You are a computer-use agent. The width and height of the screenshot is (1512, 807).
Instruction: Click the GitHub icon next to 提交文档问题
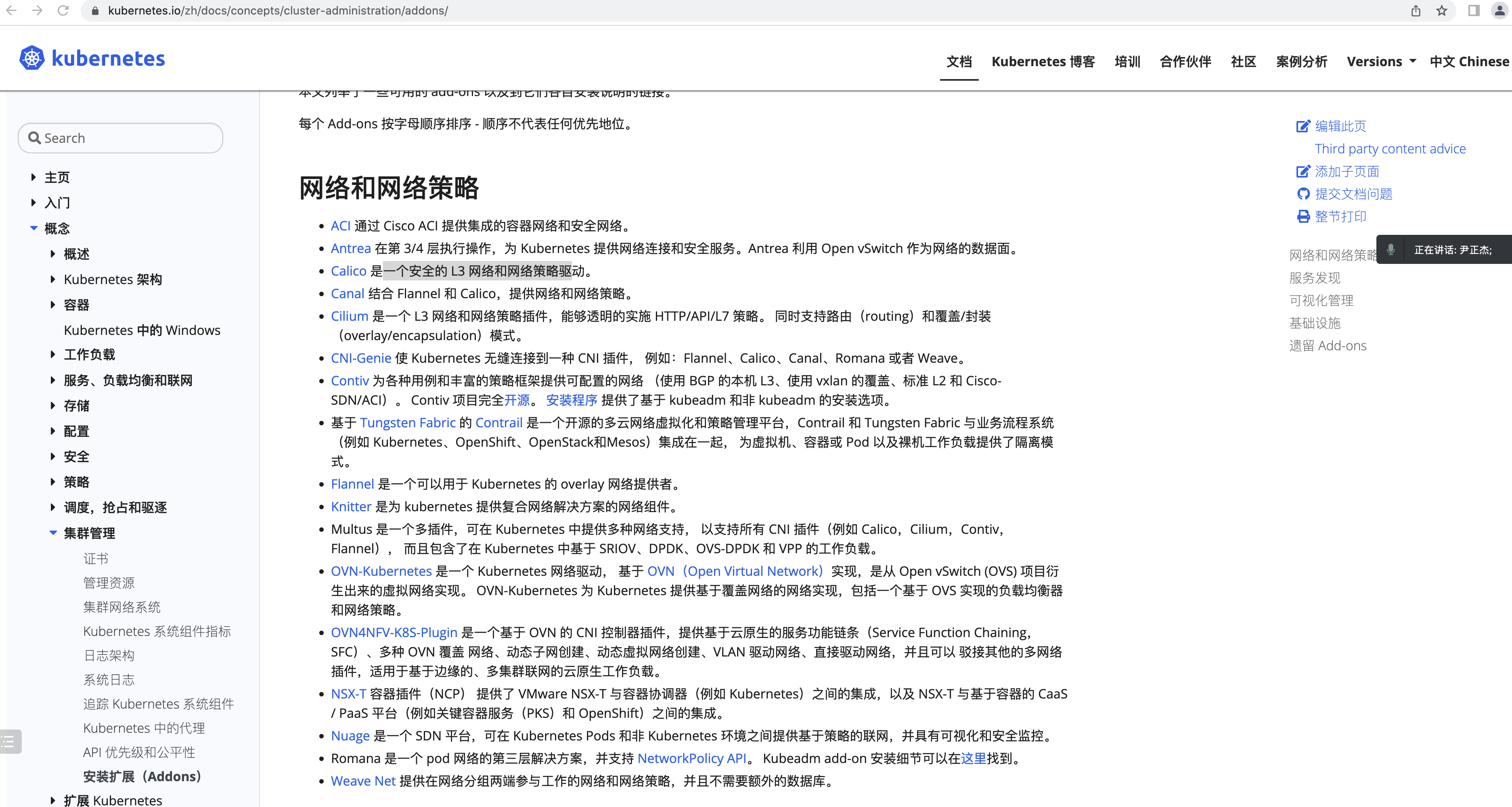tap(1304, 194)
